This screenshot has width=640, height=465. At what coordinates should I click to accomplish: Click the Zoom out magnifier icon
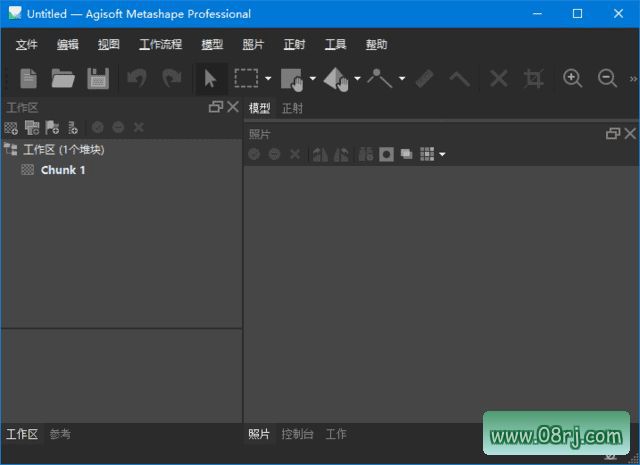click(x=607, y=78)
